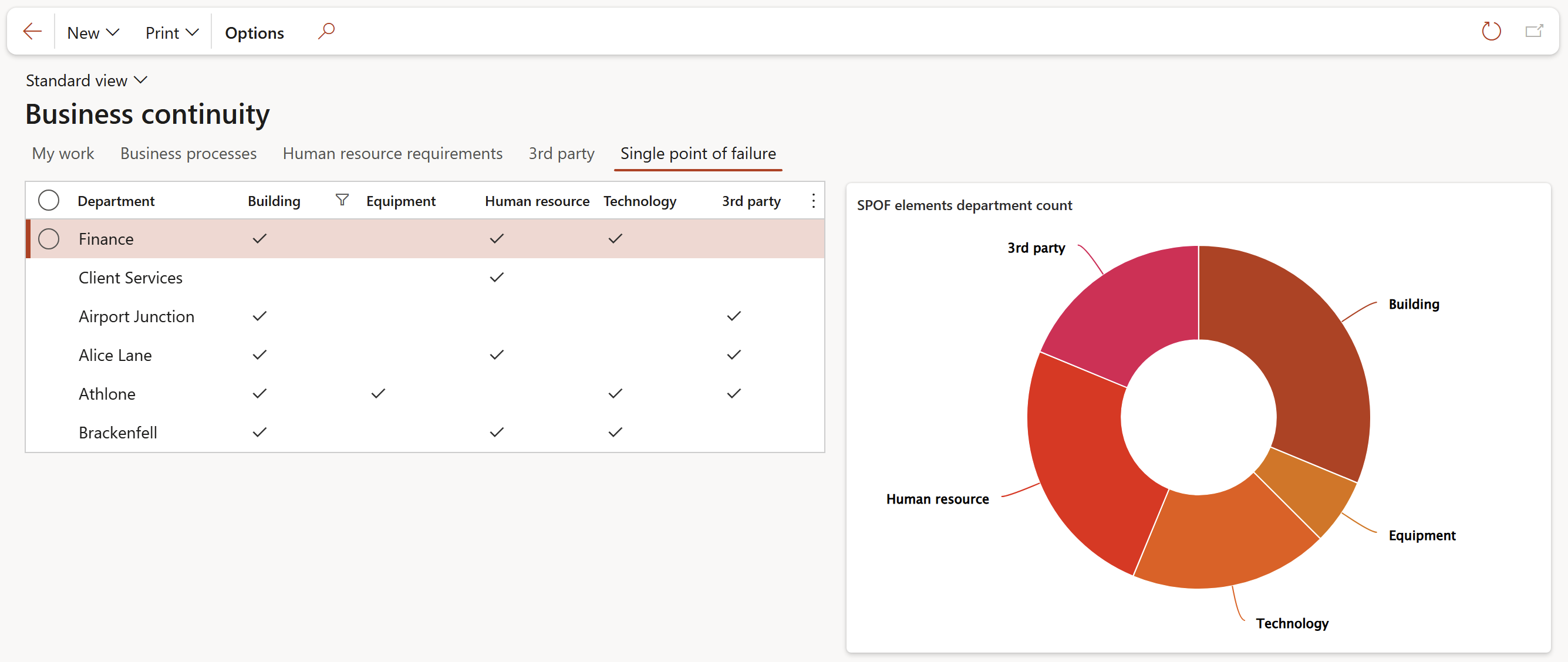Click Finance's Technology checkmark
The image size is (1568, 662).
(x=615, y=238)
